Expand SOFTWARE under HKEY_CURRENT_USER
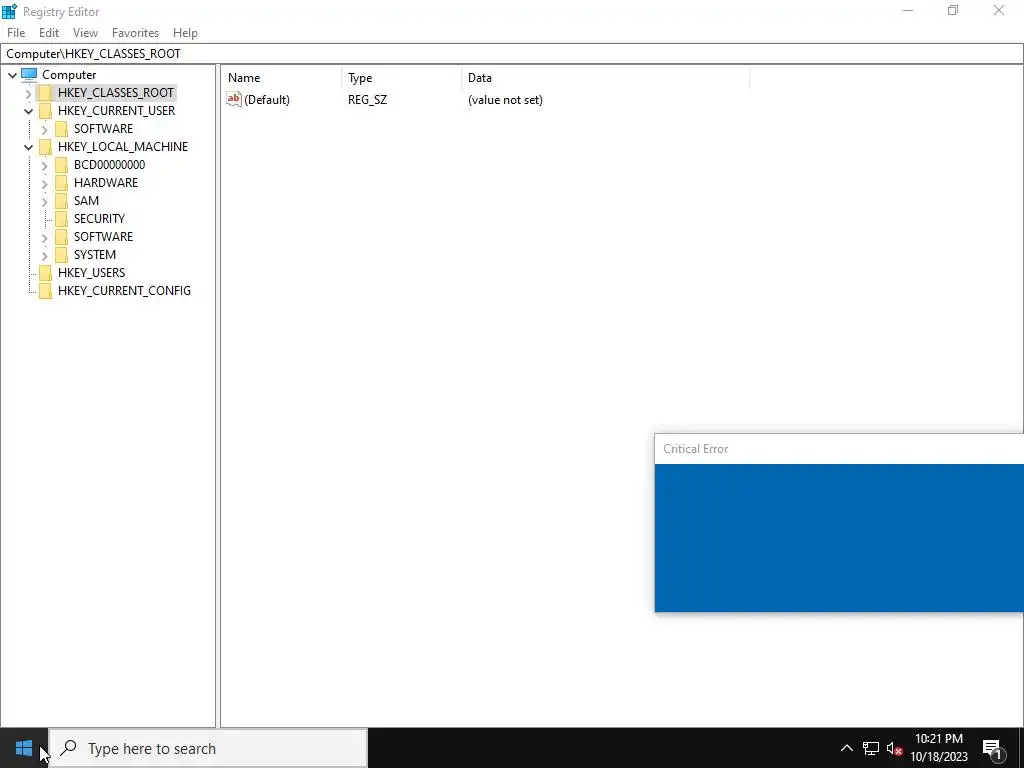This screenshot has height=768, width=1024. pyautogui.click(x=44, y=129)
